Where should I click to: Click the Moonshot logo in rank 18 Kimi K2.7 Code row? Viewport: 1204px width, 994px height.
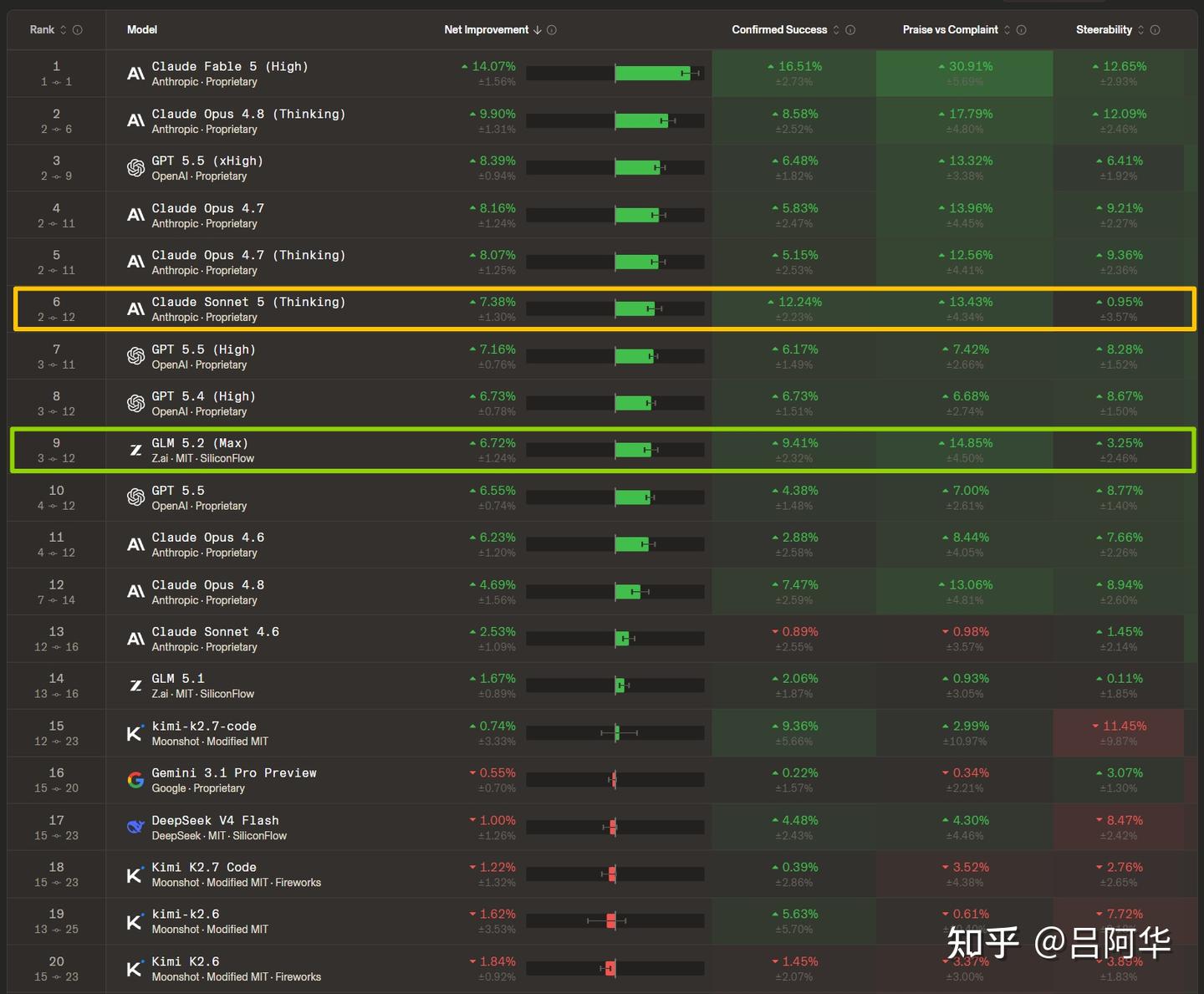coord(135,874)
